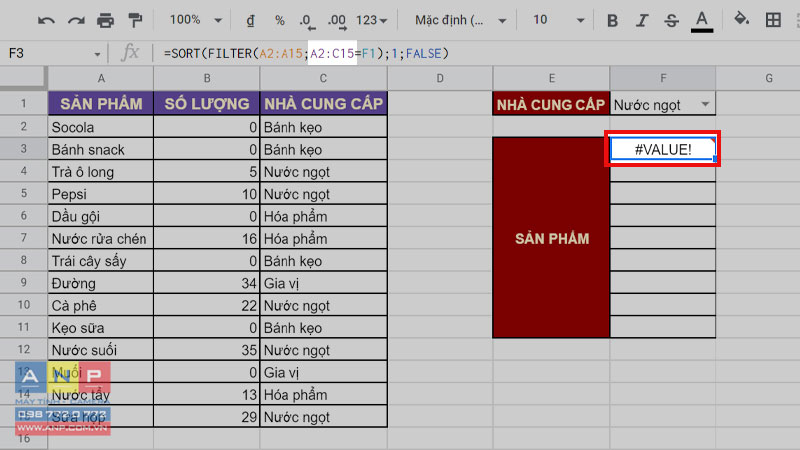
Task: Select the Bánh snack cell
Action: (x=101, y=149)
